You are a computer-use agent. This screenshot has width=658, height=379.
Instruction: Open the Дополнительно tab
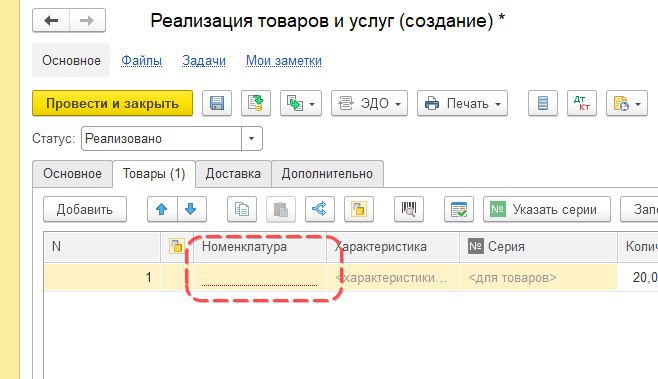(327, 174)
